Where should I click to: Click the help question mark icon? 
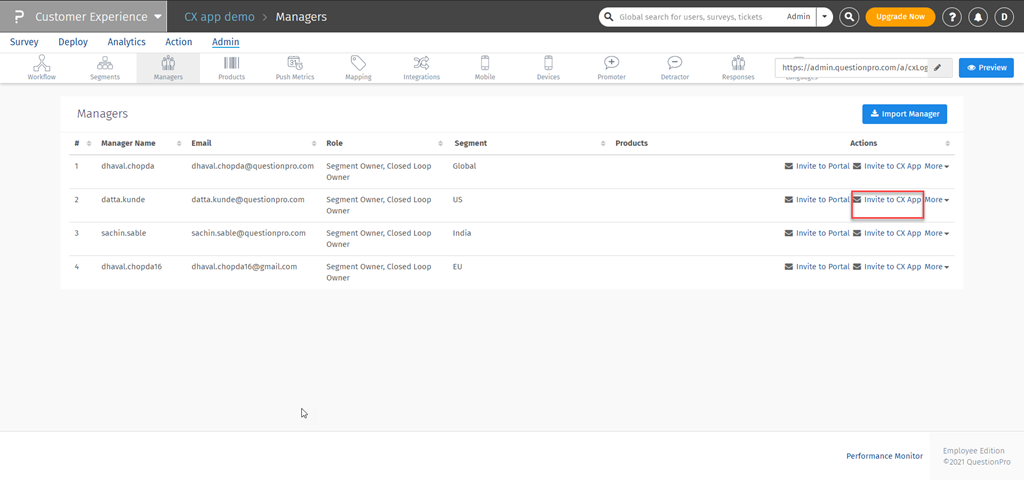tap(952, 17)
